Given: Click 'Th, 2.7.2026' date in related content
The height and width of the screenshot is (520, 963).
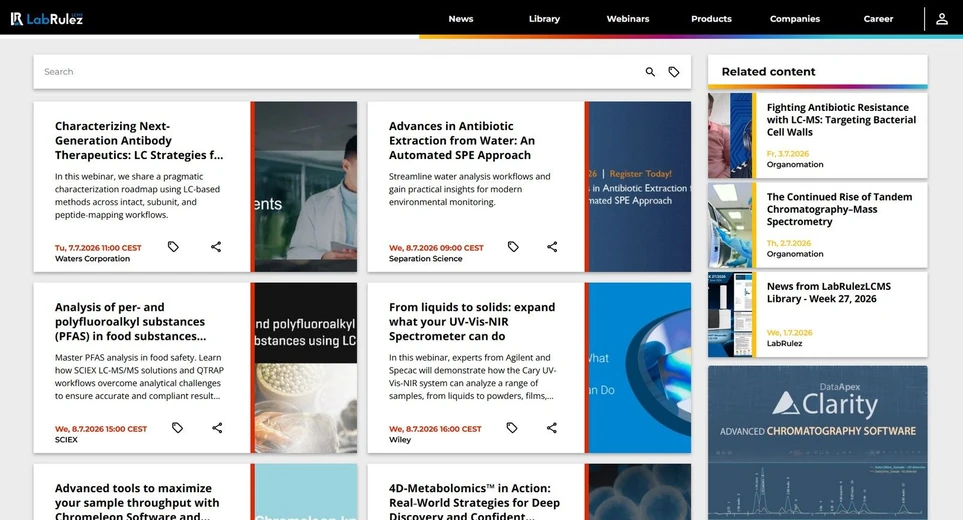Looking at the screenshot, I should 789,243.
